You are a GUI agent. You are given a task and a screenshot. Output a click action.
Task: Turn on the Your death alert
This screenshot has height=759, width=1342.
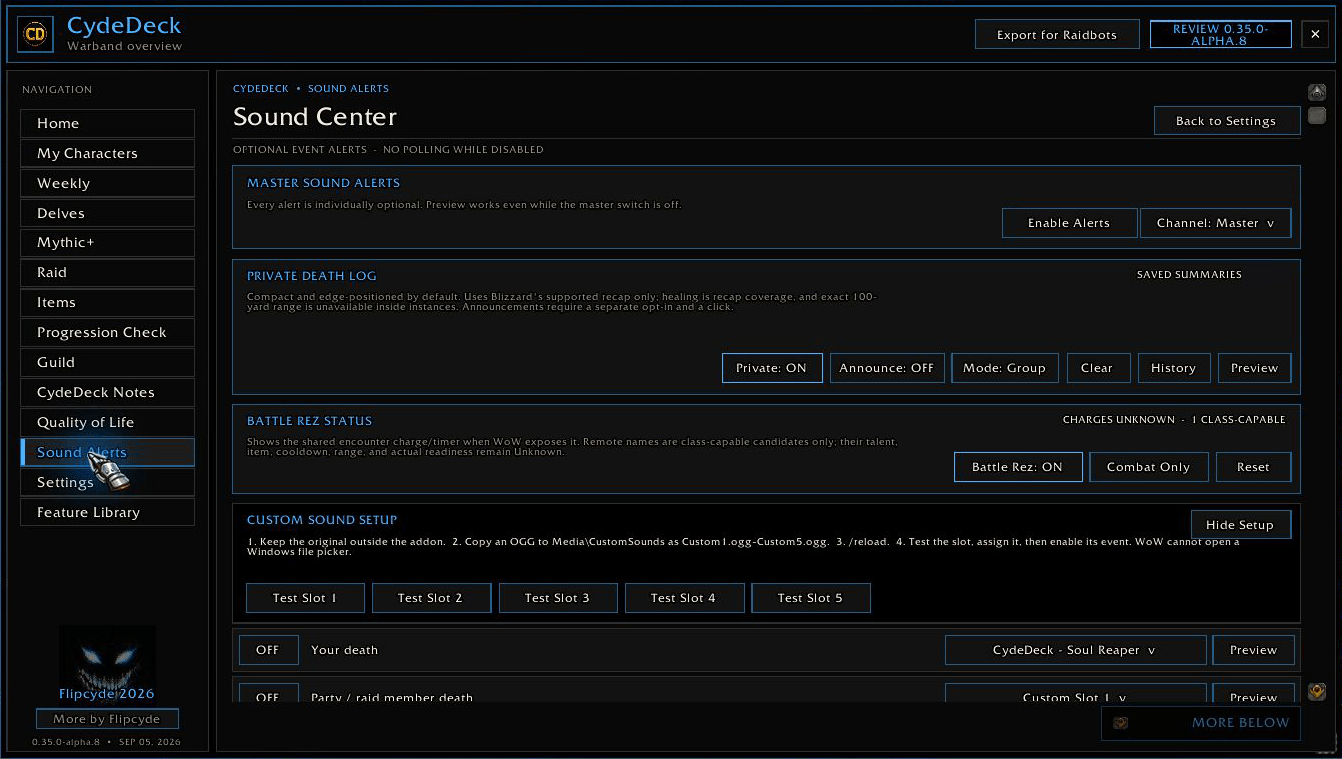point(268,650)
